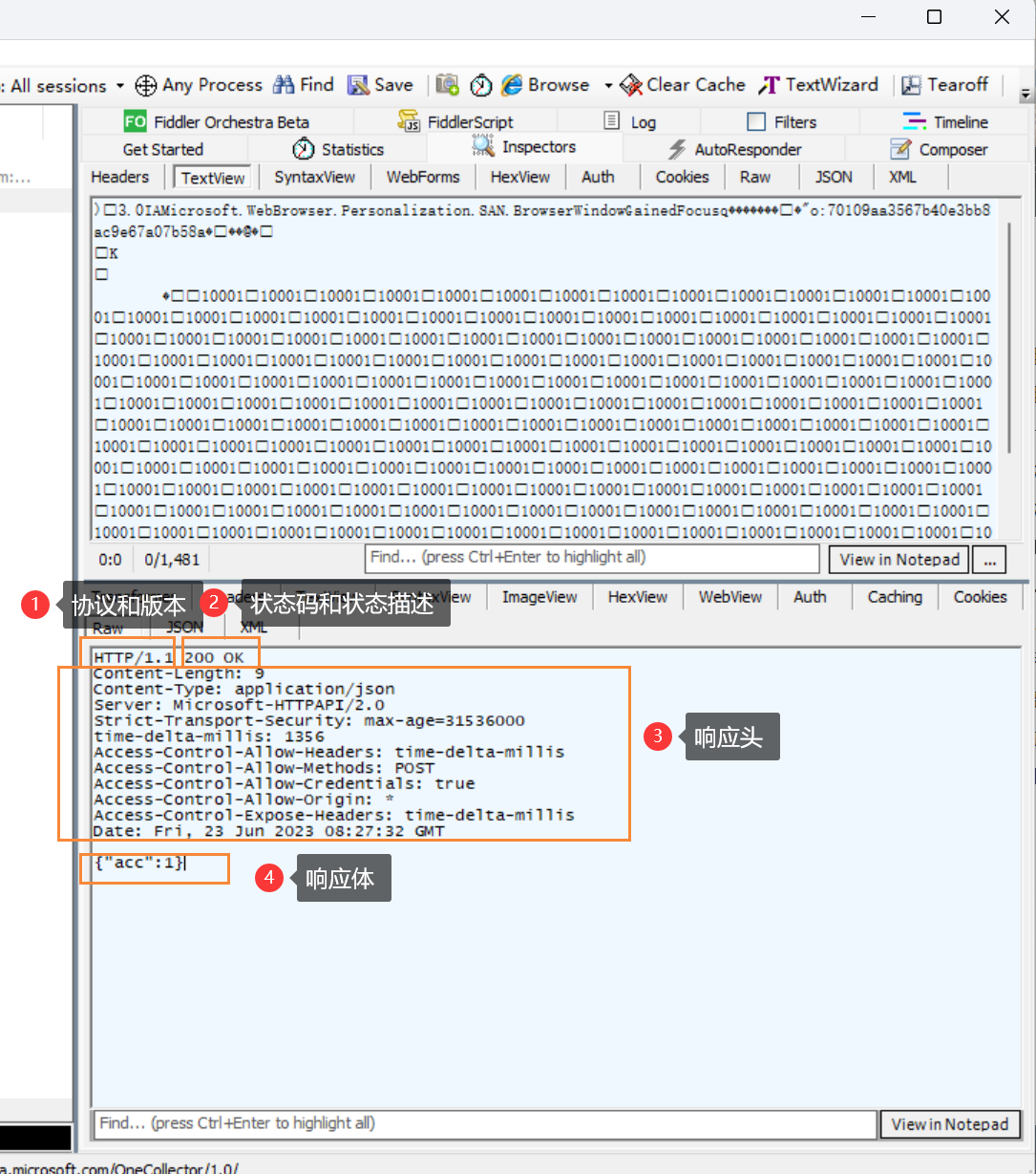The image size is (1036, 1174).
Task: Click the Clear Cache icon
Action: coord(631,85)
